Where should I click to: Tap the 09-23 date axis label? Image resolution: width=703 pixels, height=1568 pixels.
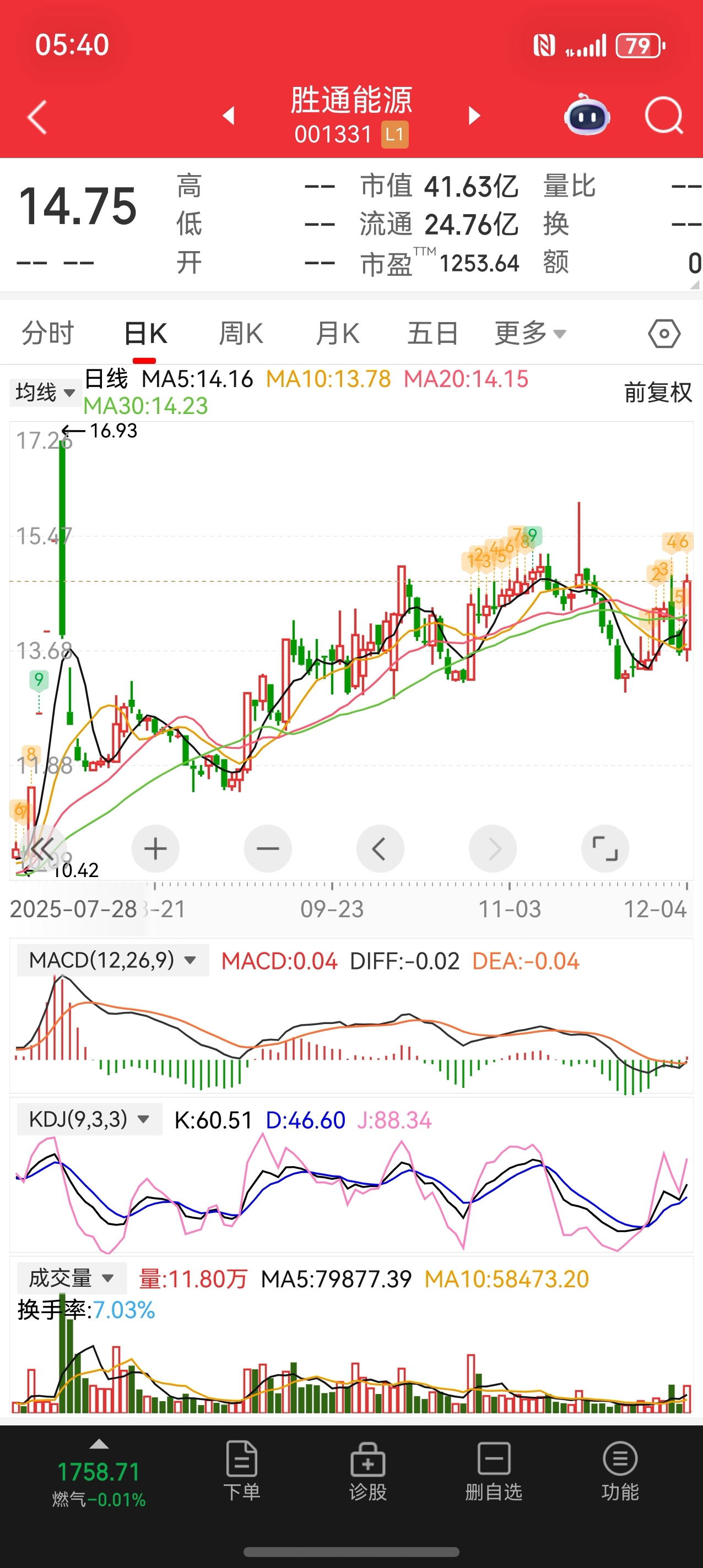point(332,910)
